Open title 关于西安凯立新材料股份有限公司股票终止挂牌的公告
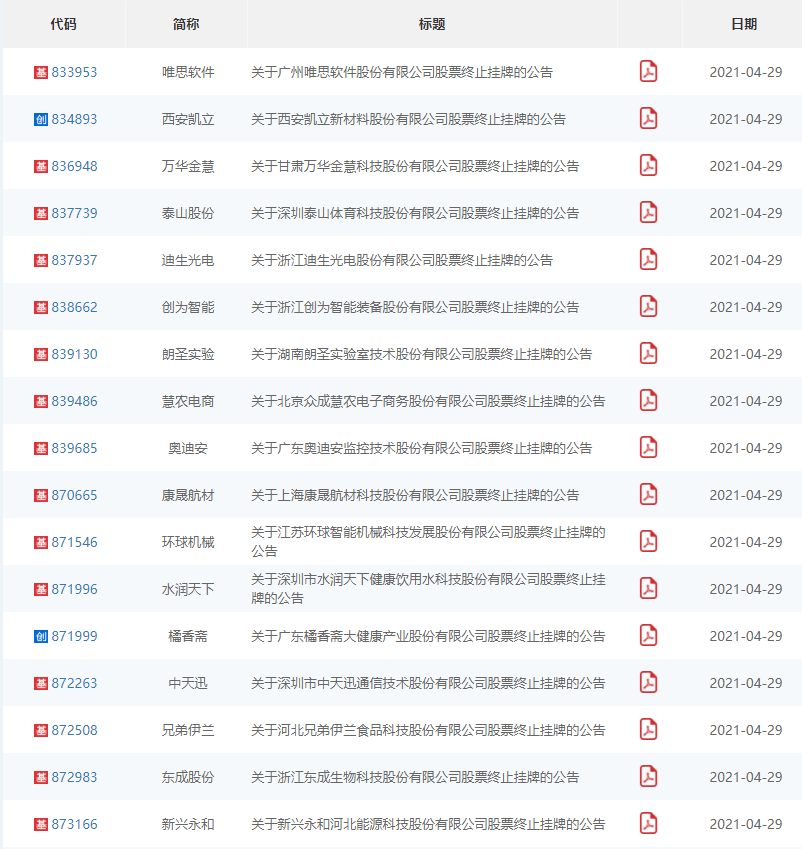This screenshot has width=802, height=849. point(408,119)
